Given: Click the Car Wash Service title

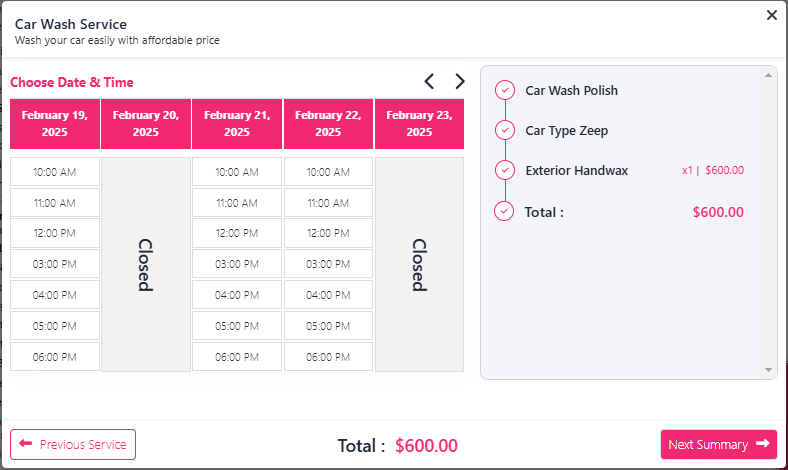Looking at the screenshot, I should (x=71, y=24).
